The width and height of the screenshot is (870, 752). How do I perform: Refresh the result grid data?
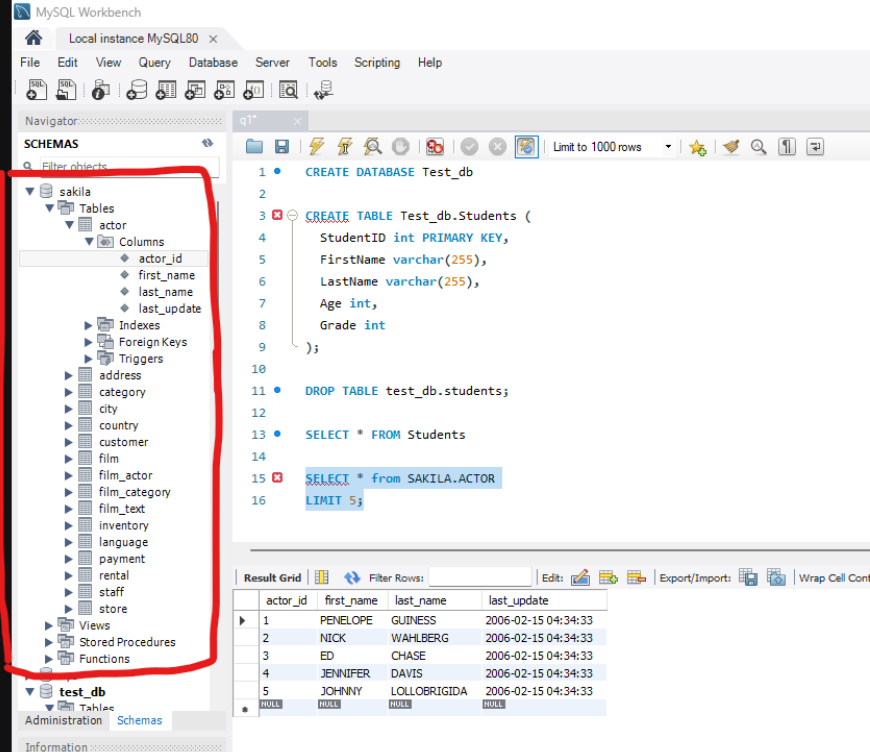click(x=352, y=578)
